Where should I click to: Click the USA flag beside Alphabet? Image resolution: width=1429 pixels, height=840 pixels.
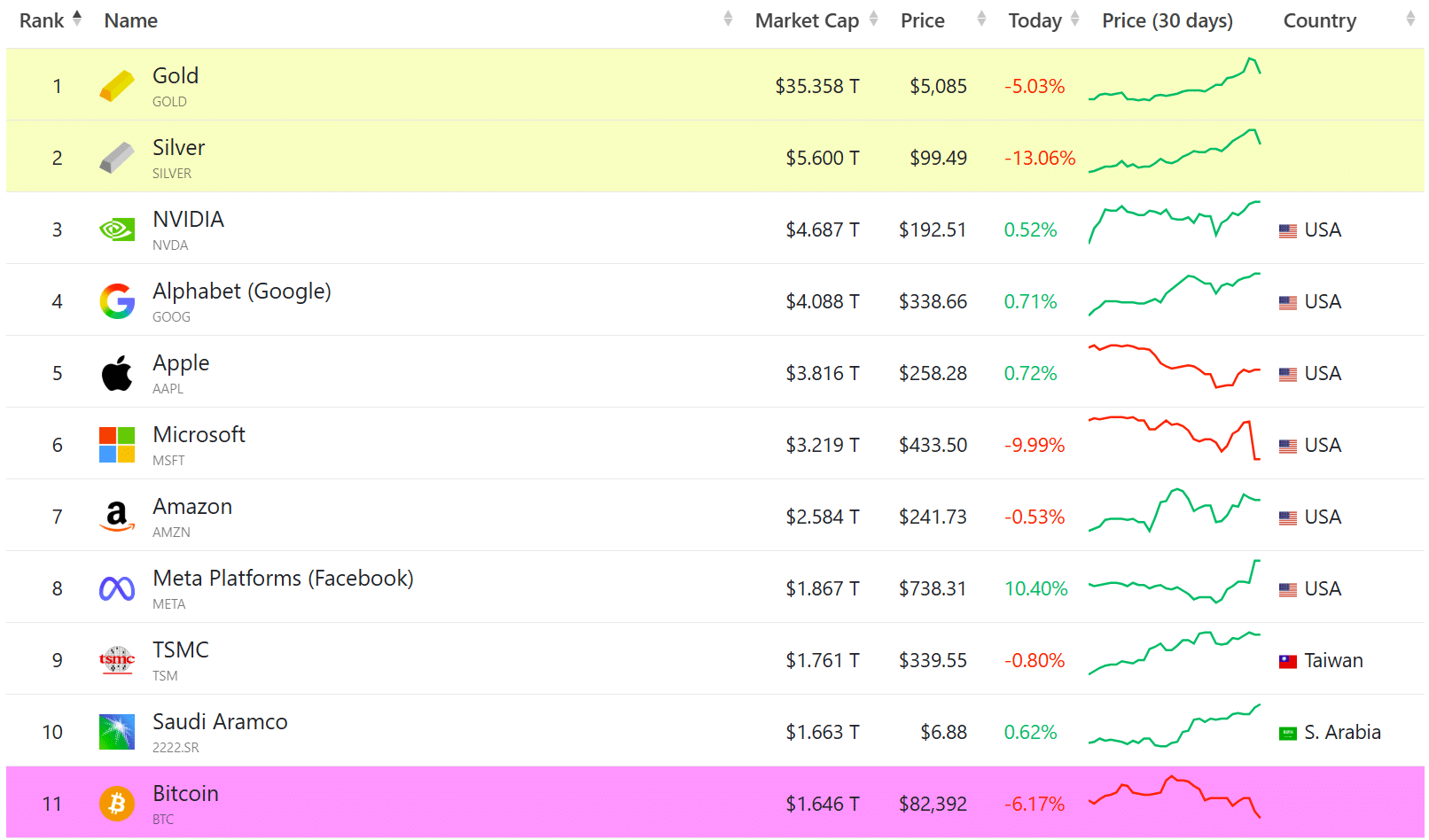click(x=1288, y=301)
